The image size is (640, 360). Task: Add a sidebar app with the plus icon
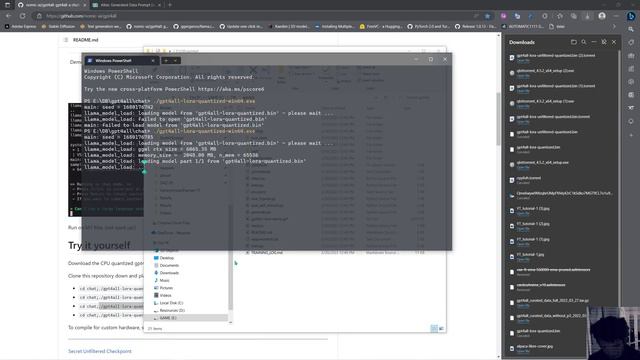(631, 135)
